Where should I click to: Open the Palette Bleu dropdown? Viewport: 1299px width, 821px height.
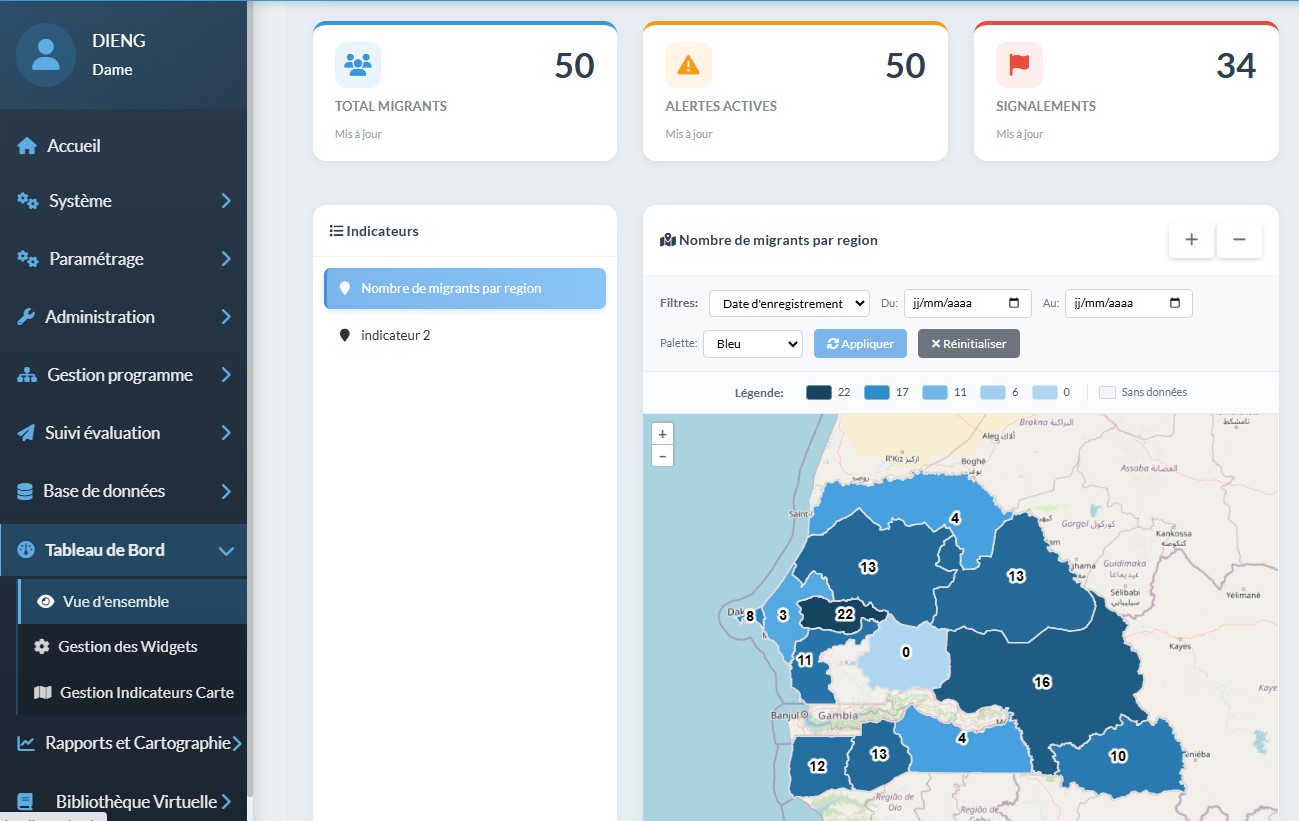(752, 344)
